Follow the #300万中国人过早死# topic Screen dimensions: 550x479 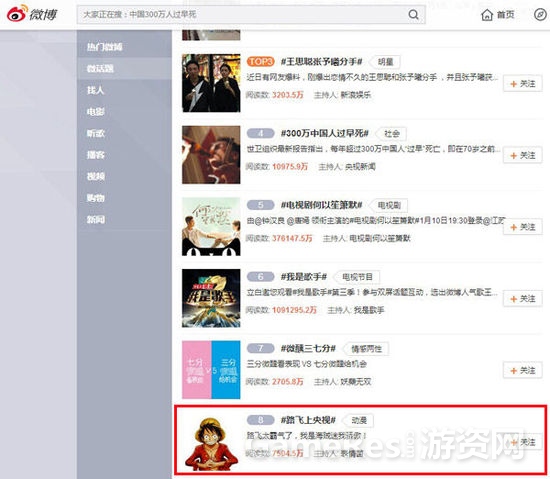(523, 155)
